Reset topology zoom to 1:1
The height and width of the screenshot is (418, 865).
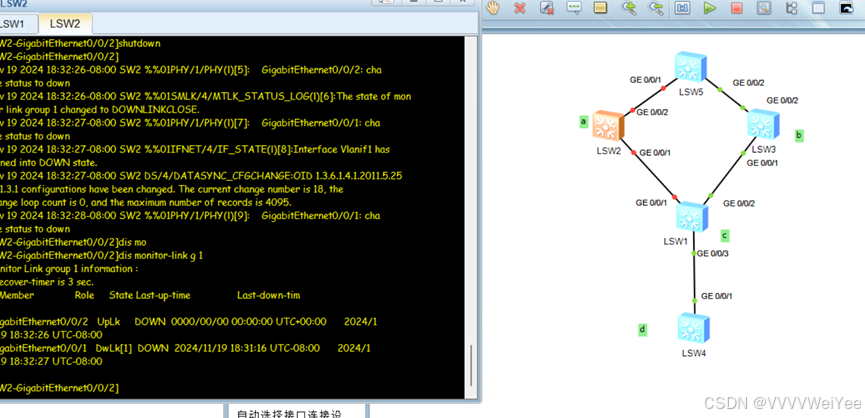683,8
